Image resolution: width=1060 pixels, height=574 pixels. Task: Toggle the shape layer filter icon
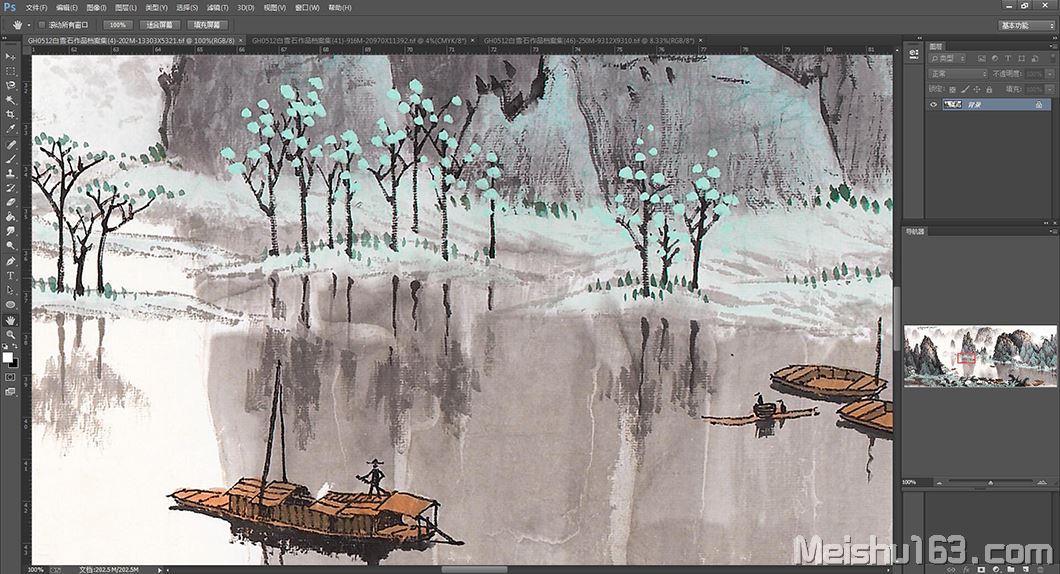1021,59
